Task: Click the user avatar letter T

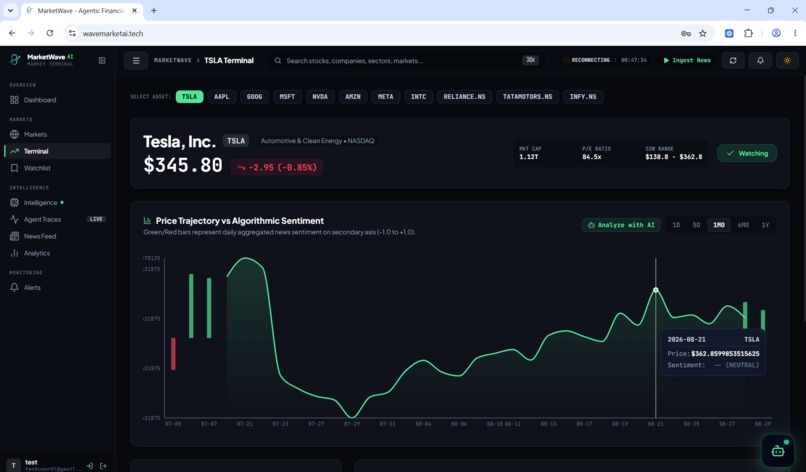Action: (x=13, y=465)
